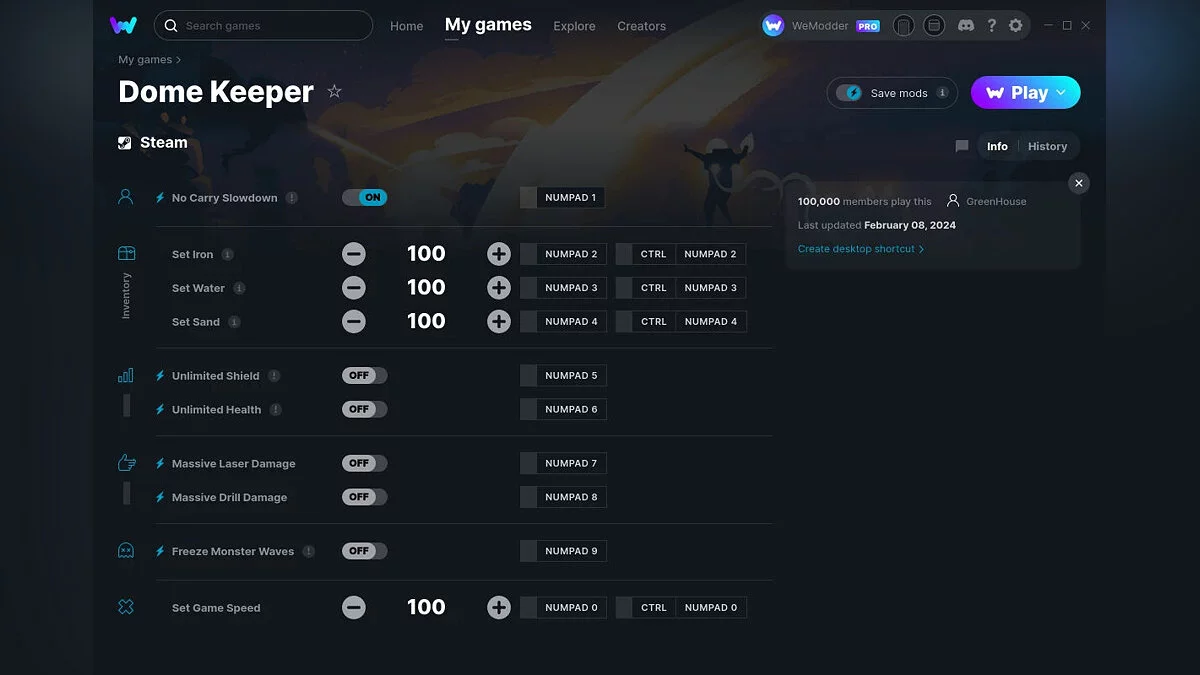
Task: Expand the Play button dropdown arrow
Action: point(1061,92)
